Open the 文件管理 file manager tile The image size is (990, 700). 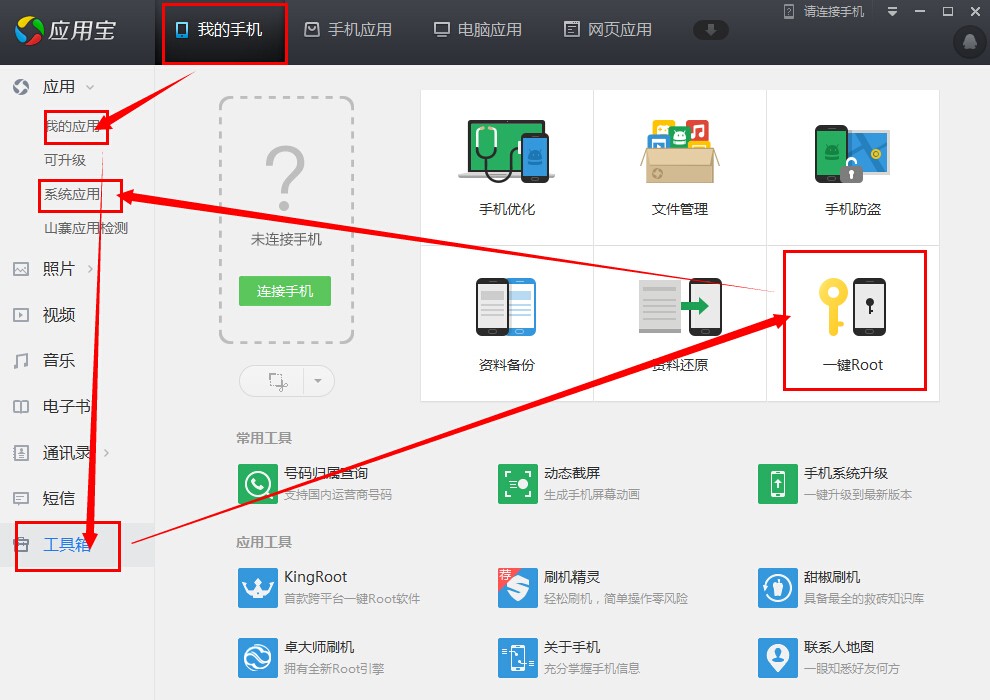(680, 167)
